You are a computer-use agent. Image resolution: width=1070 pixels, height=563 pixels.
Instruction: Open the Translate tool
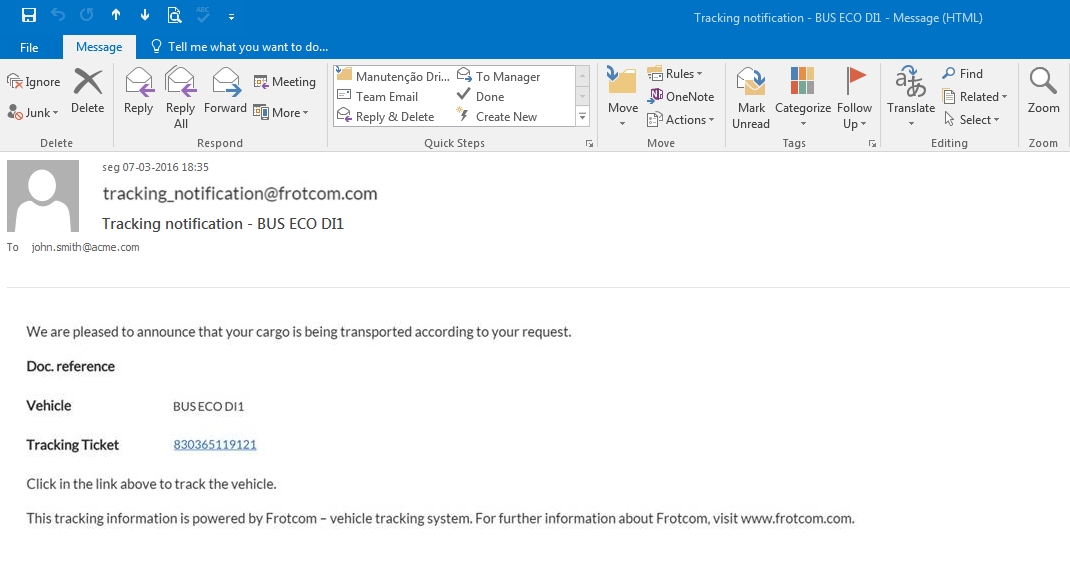(910, 97)
